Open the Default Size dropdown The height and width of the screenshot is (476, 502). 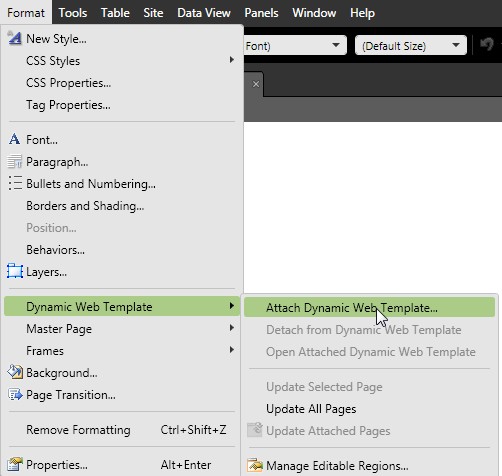411,45
